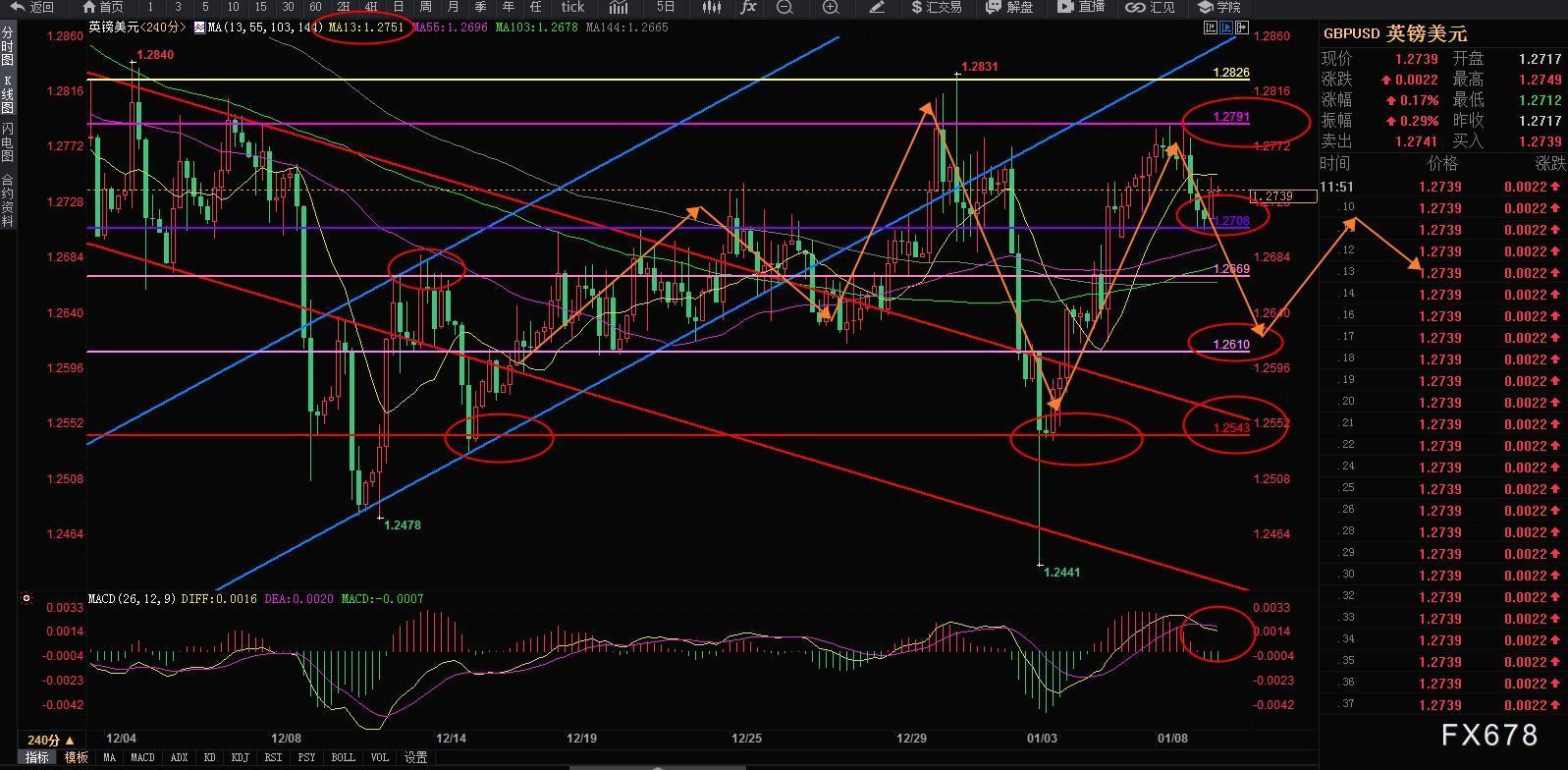Switch to 分时图 time-share chart sidebar tab
This screenshot has height=770, width=1568.
point(7,46)
